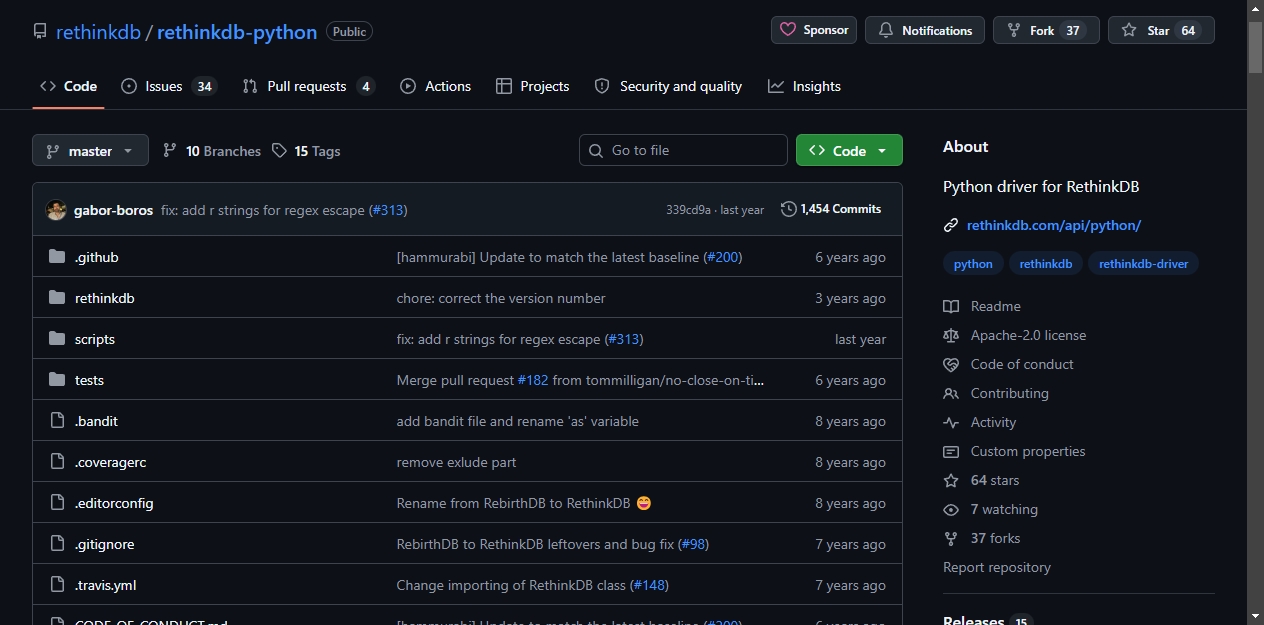
Task: Open commit hash 339cd9a
Action: click(x=688, y=210)
